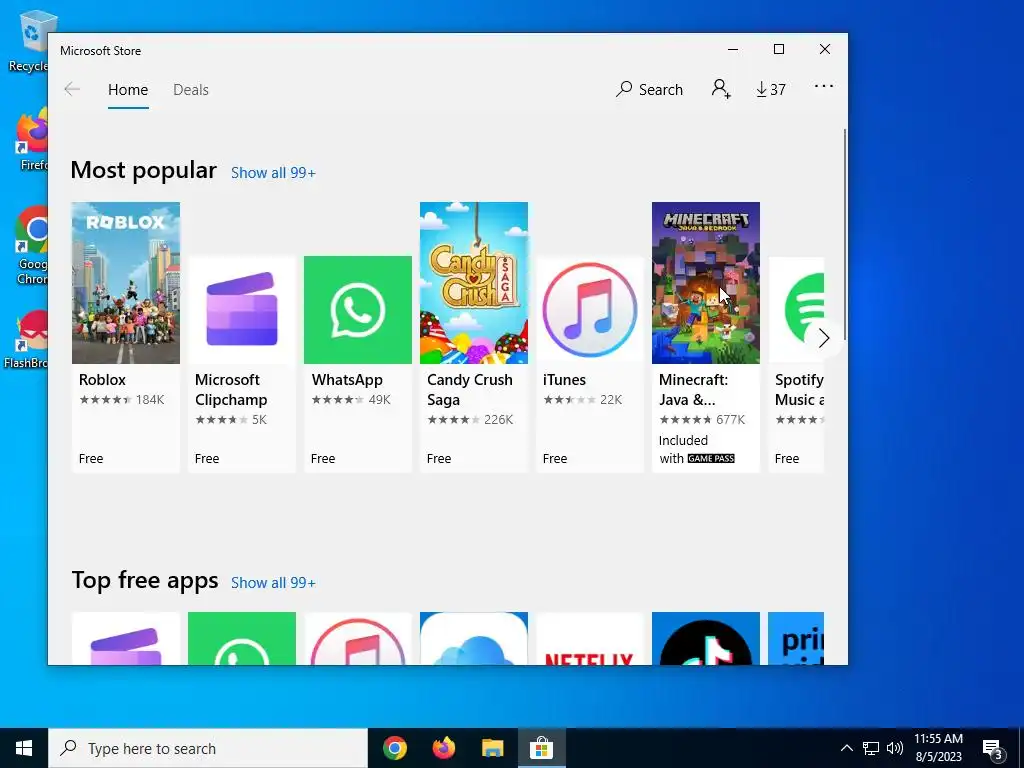Click the Microsoft Clipchamp title text

(x=231, y=389)
